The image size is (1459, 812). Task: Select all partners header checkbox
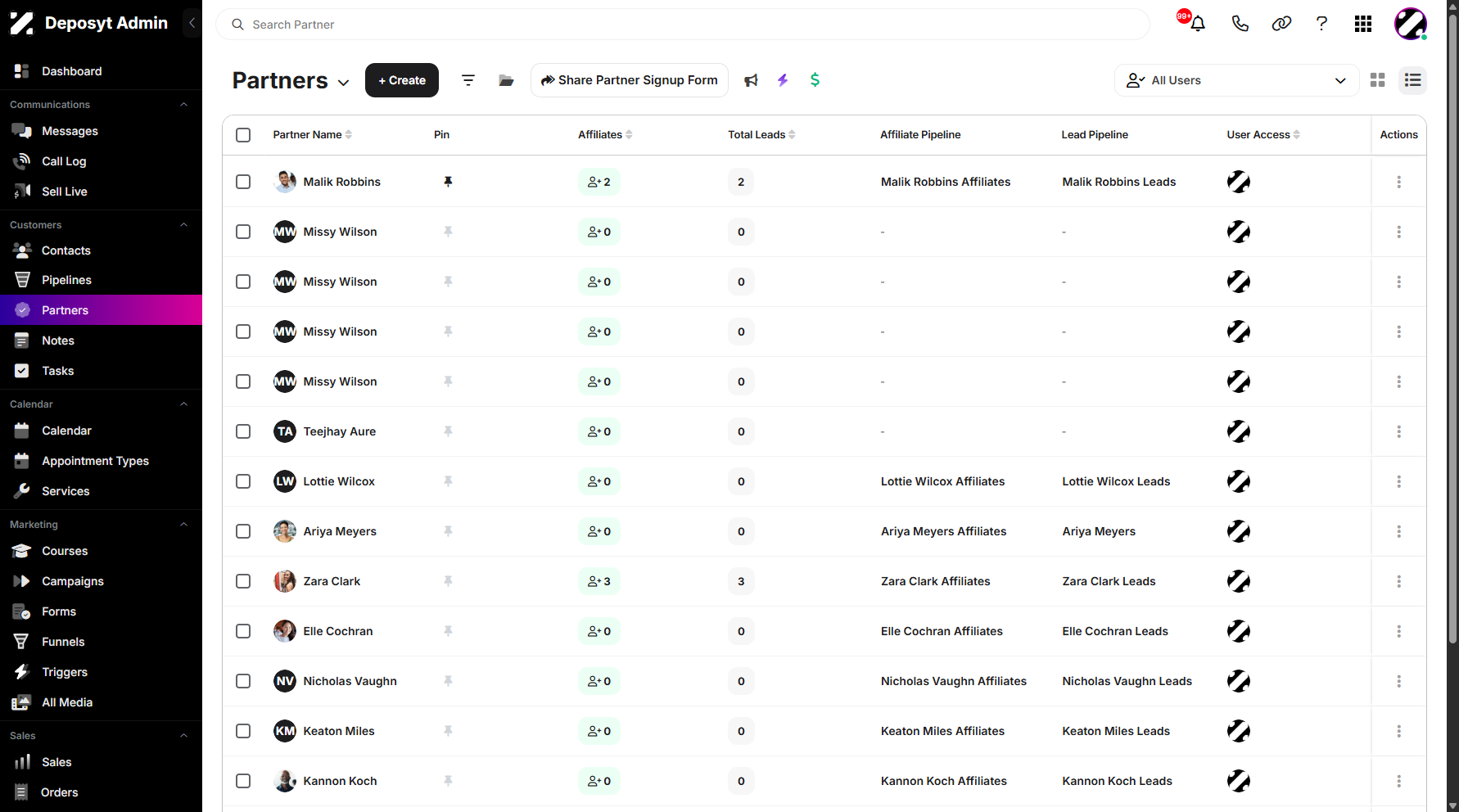(243, 135)
